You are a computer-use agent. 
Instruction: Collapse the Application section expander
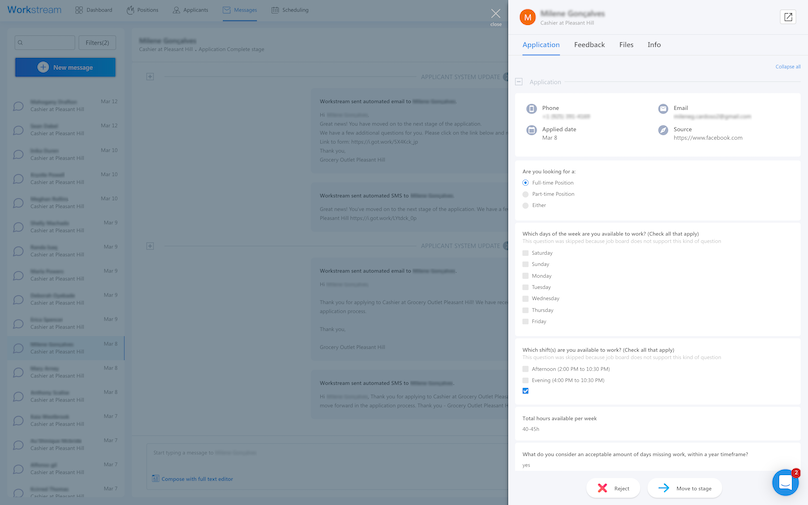[519, 82]
